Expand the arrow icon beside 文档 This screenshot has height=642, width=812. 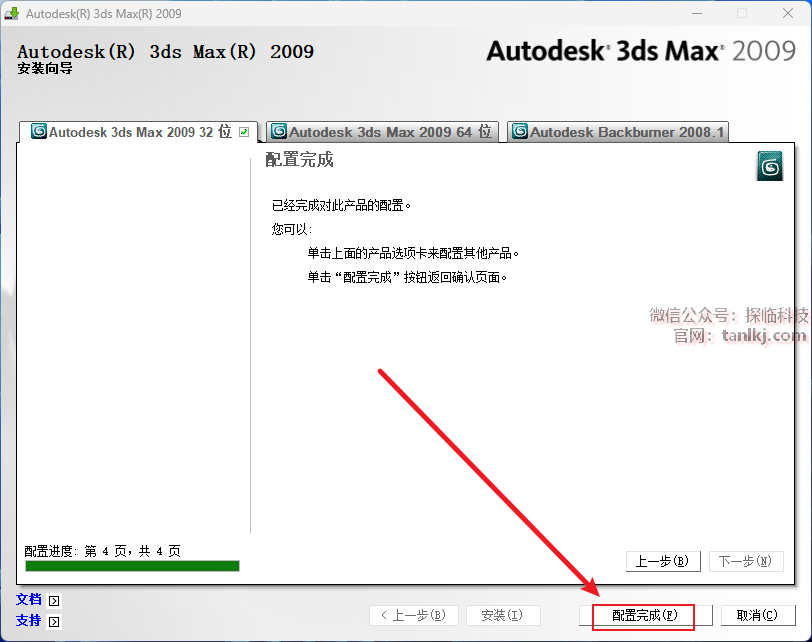[x=54, y=601]
